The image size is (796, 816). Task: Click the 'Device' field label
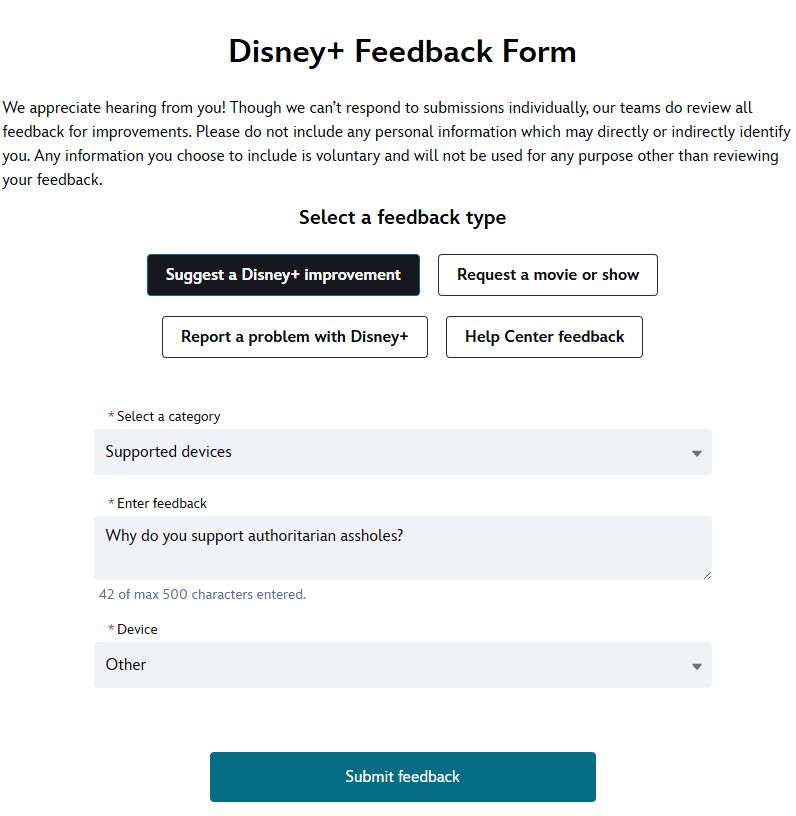[x=137, y=629]
